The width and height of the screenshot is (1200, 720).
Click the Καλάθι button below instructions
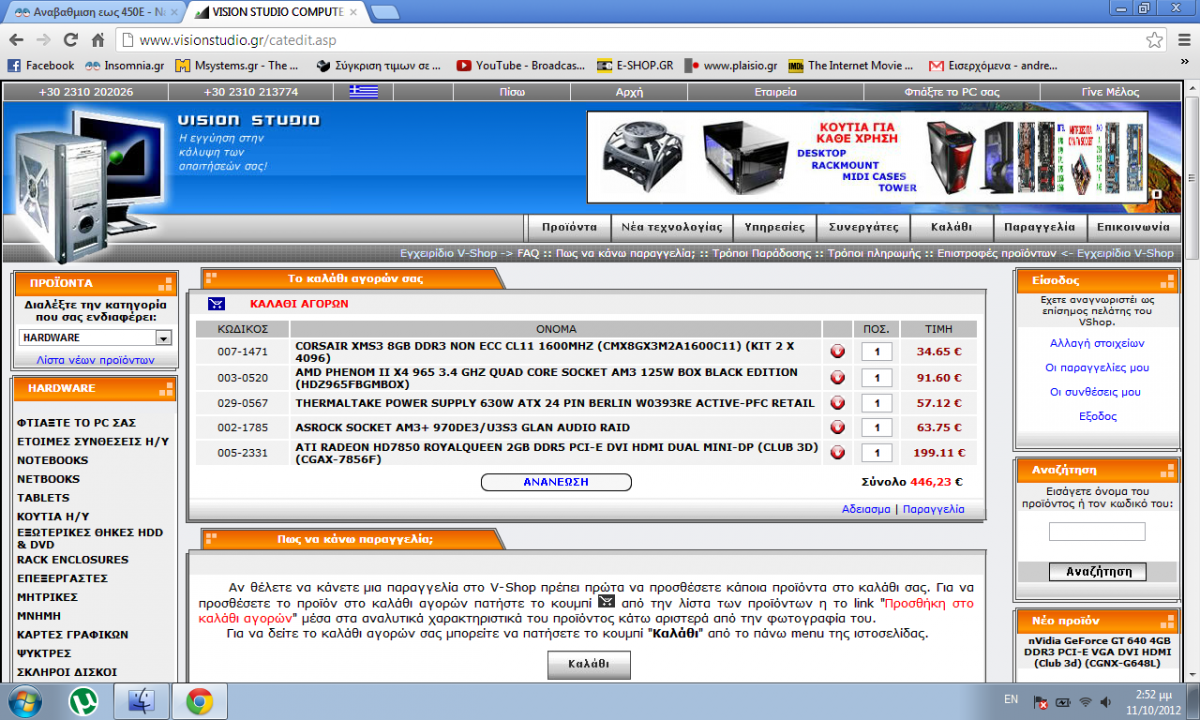click(x=589, y=664)
